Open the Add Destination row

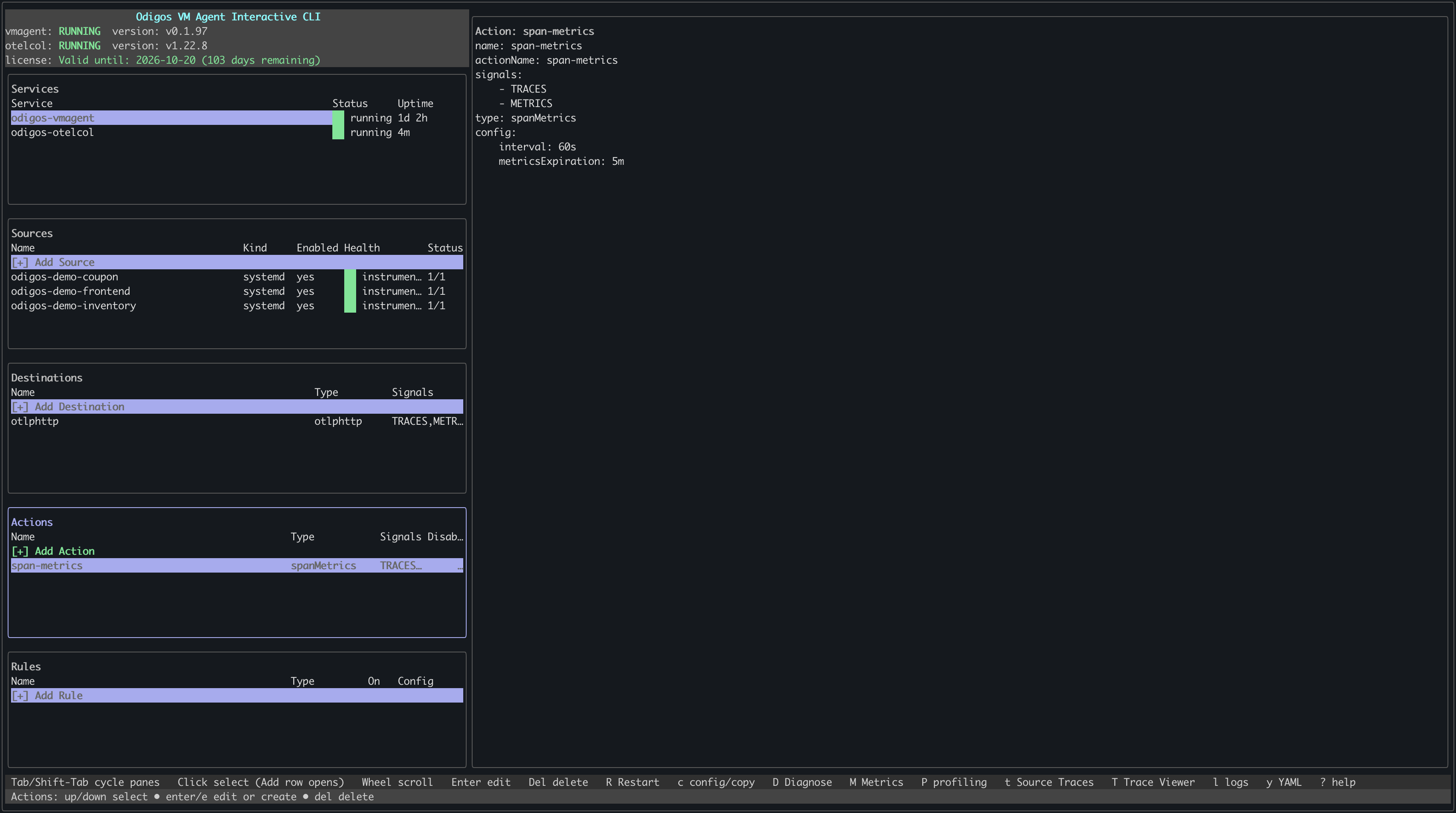click(x=237, y=407)
